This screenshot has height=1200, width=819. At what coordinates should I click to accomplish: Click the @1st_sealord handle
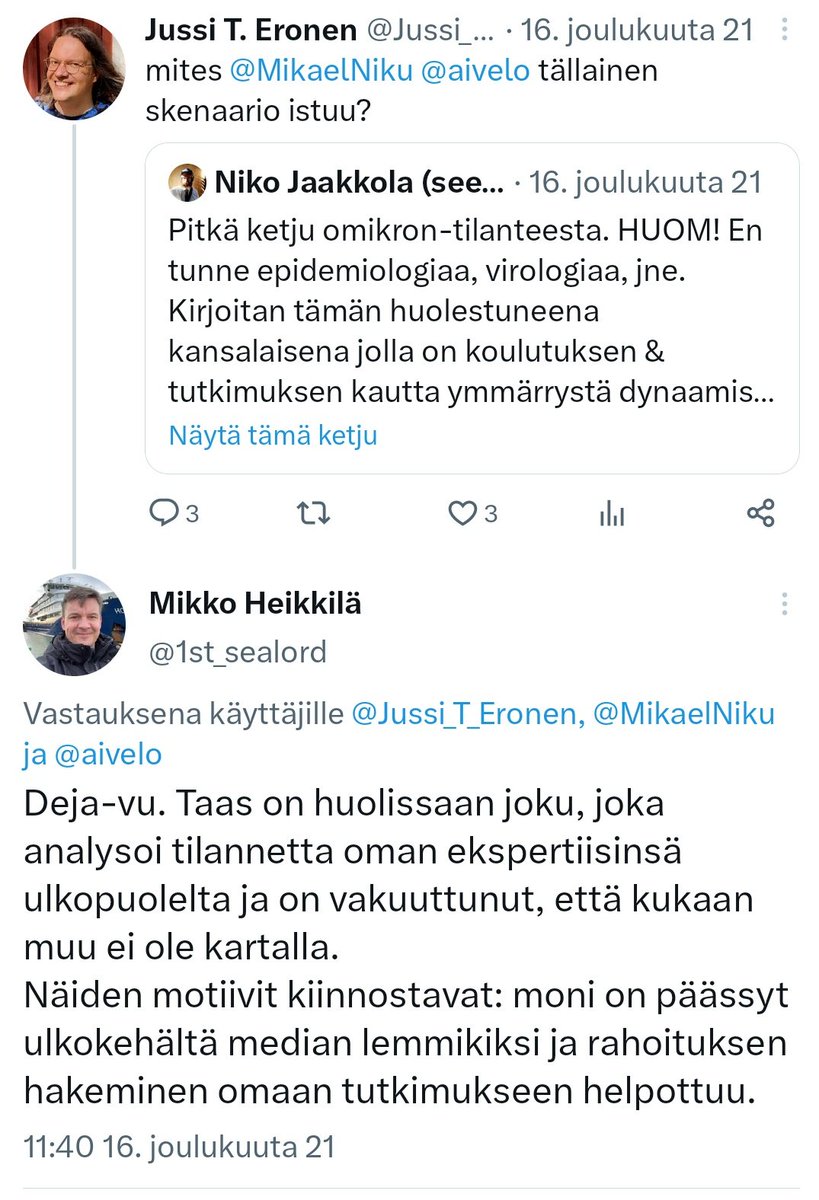point(238,652)
